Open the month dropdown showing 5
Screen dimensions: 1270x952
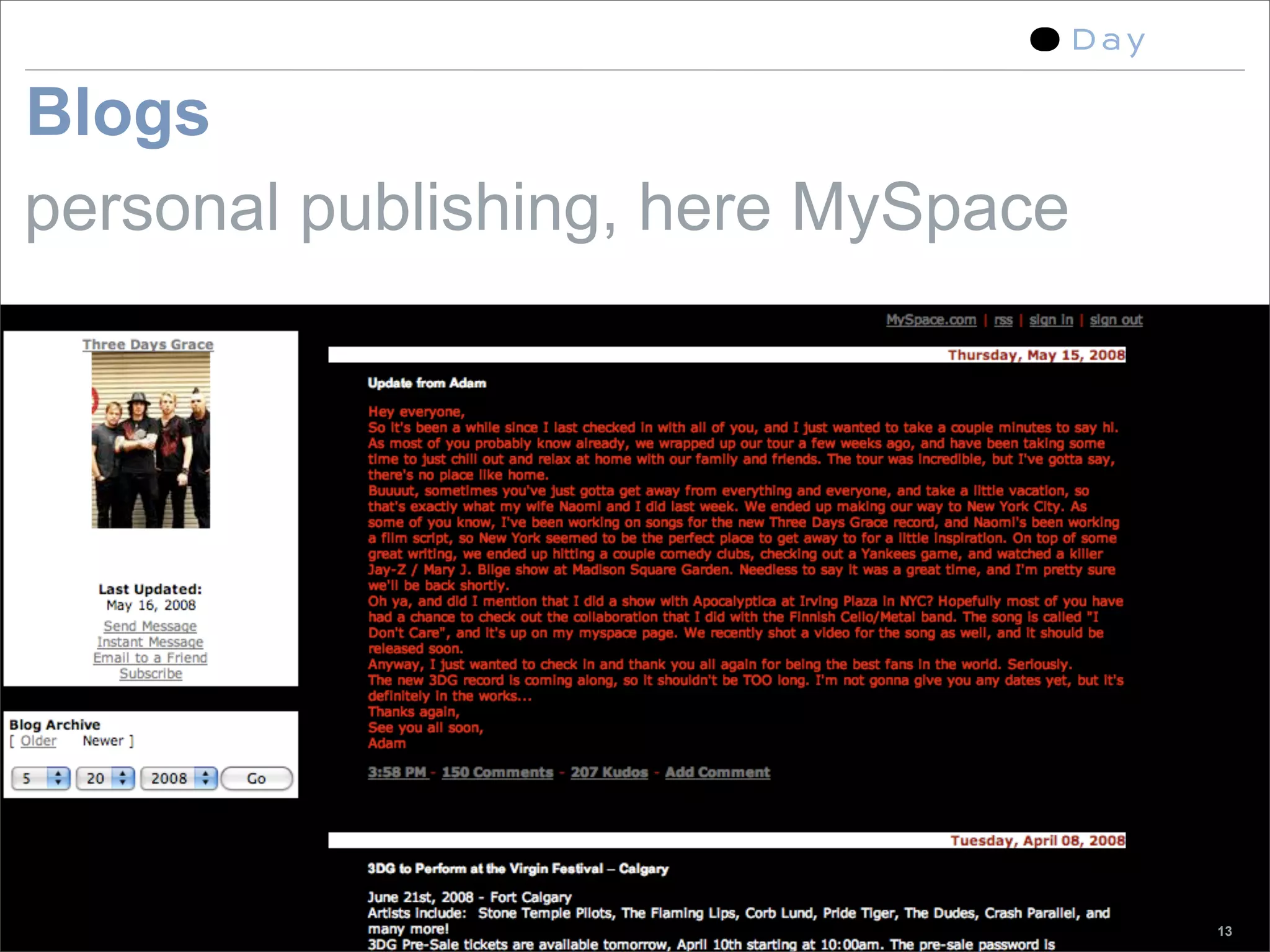(x=41, y=778)
